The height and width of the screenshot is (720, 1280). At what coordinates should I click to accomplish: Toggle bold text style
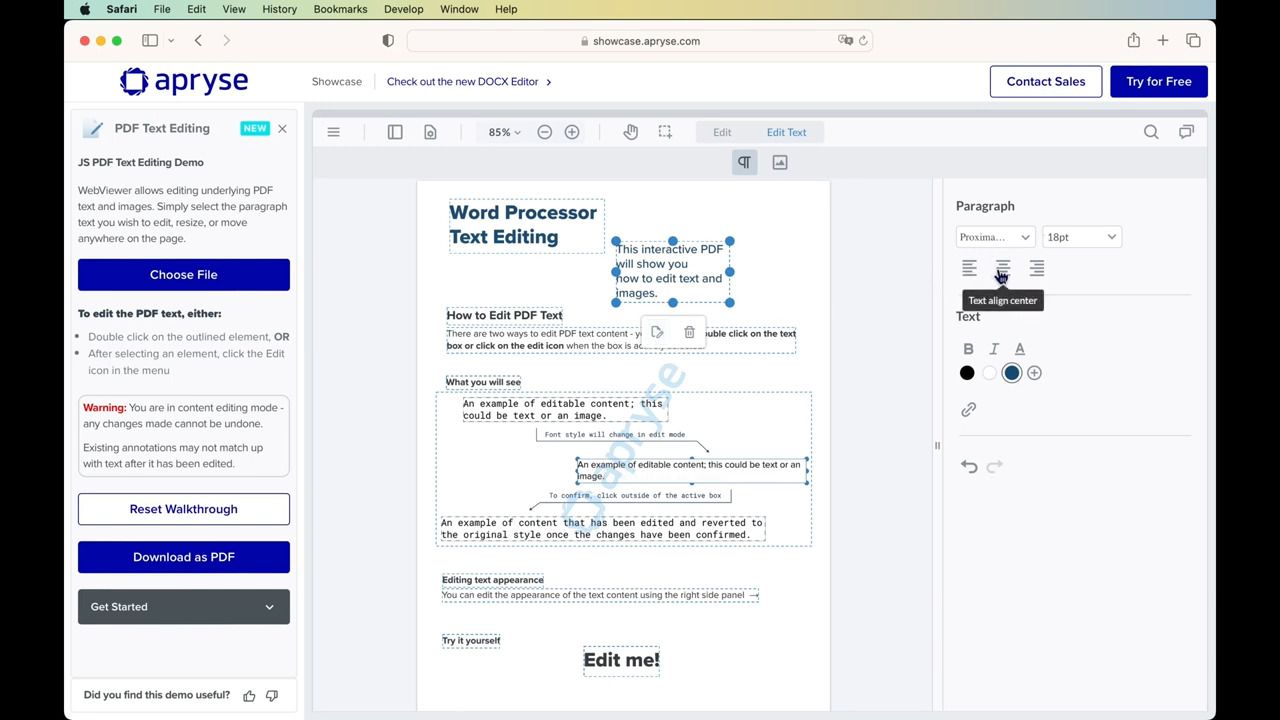(x=968, y=349)
